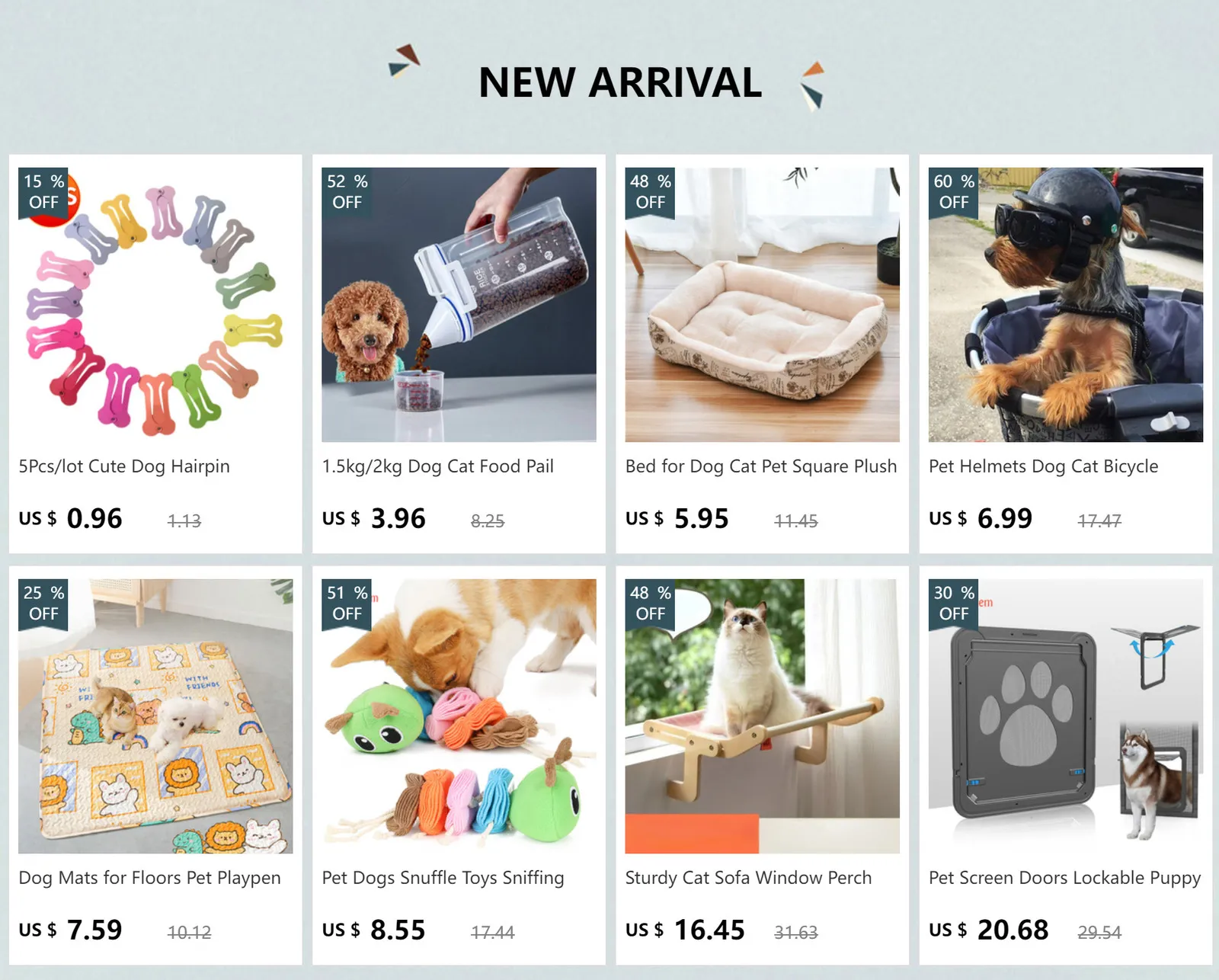Click Pet Screen Doors Lockable Puppy title
Image resolution: width=1219 pixels, height=980 pixels.
[1064, 878]
